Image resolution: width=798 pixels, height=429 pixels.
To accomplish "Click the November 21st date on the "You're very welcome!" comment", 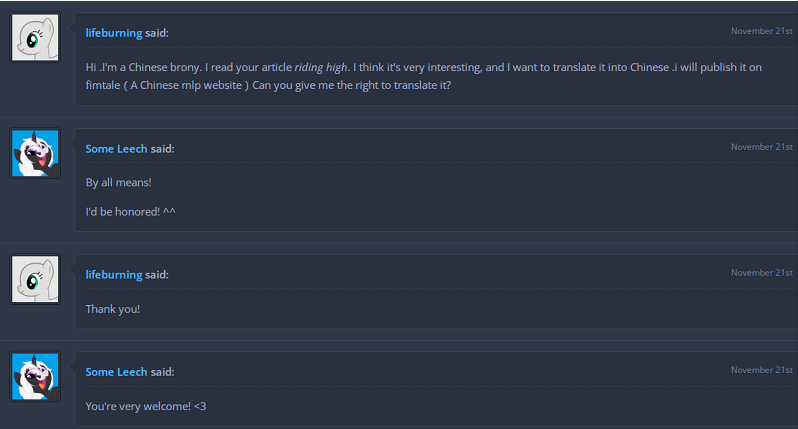I will point(761,370).
